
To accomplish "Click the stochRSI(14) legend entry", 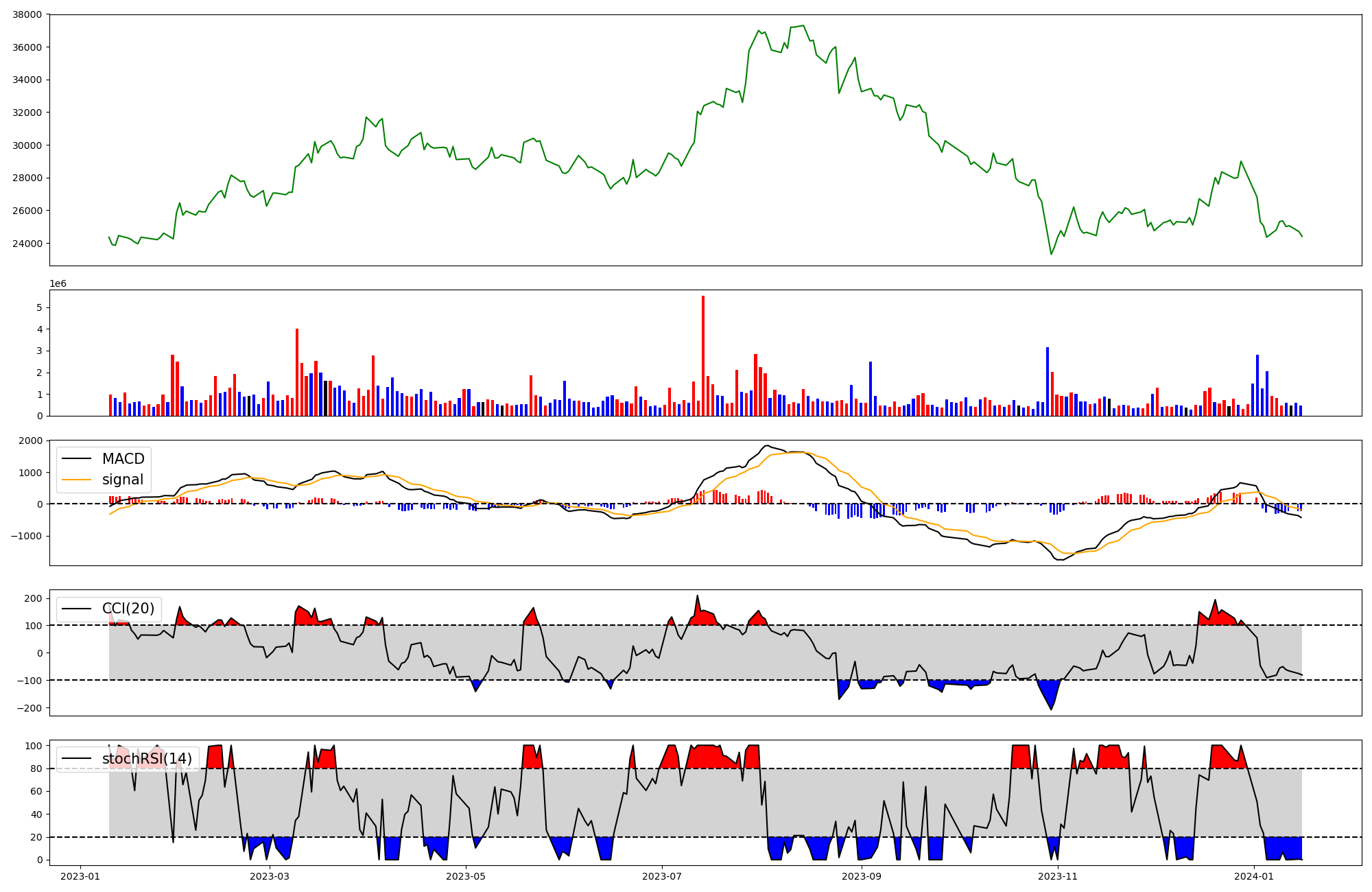I will [x=147, y=759].
